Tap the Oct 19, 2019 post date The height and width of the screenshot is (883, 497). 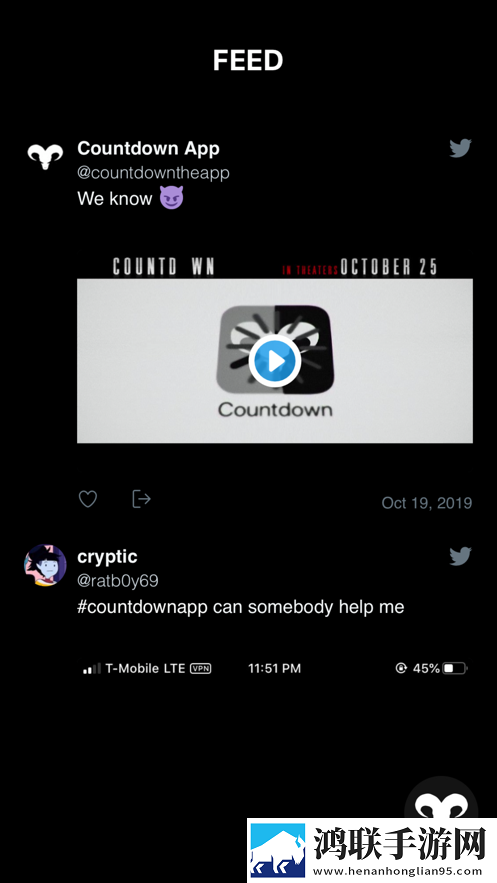click(427, 503)
